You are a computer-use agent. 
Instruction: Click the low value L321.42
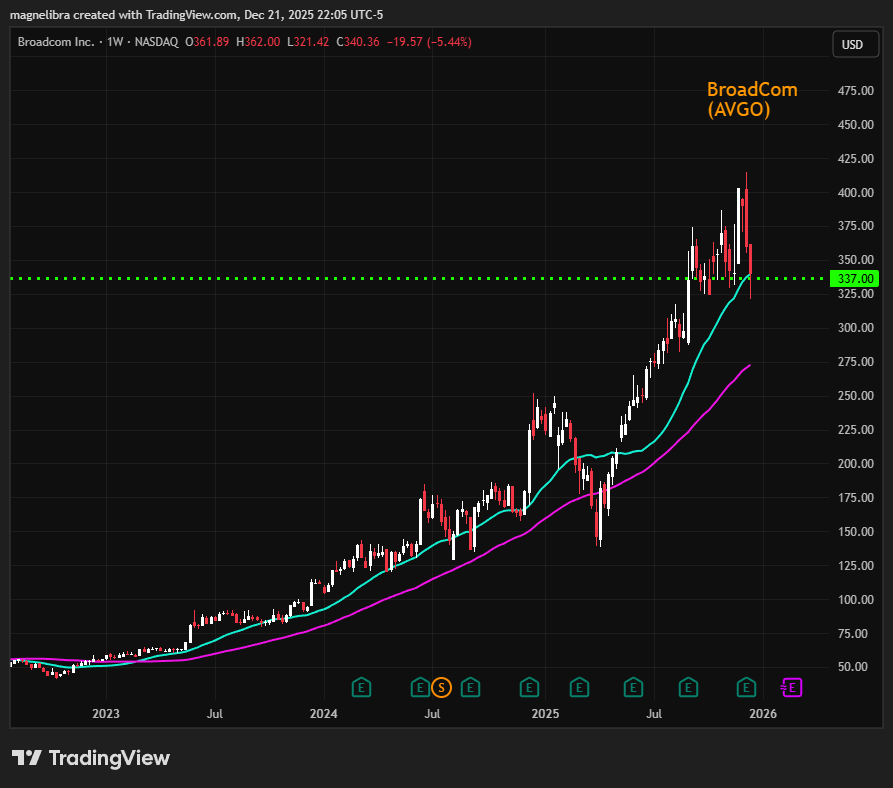308,42
